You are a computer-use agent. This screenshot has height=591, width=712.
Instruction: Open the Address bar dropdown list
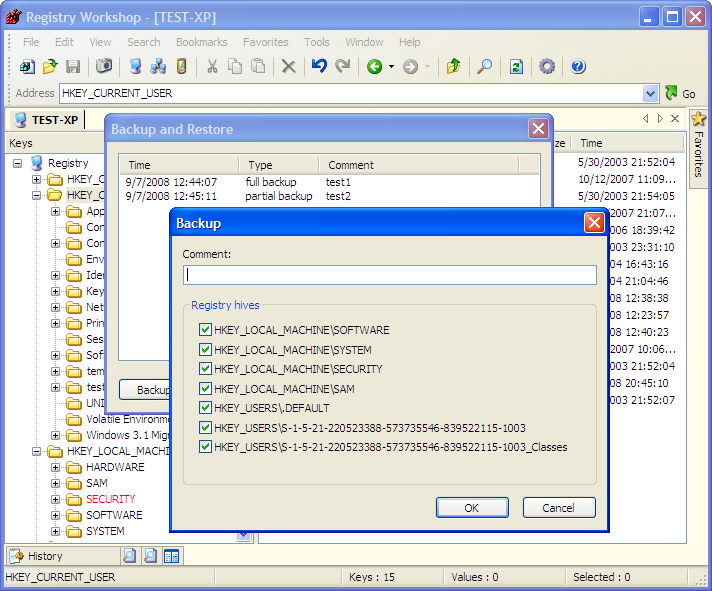[x=651, y=93]
